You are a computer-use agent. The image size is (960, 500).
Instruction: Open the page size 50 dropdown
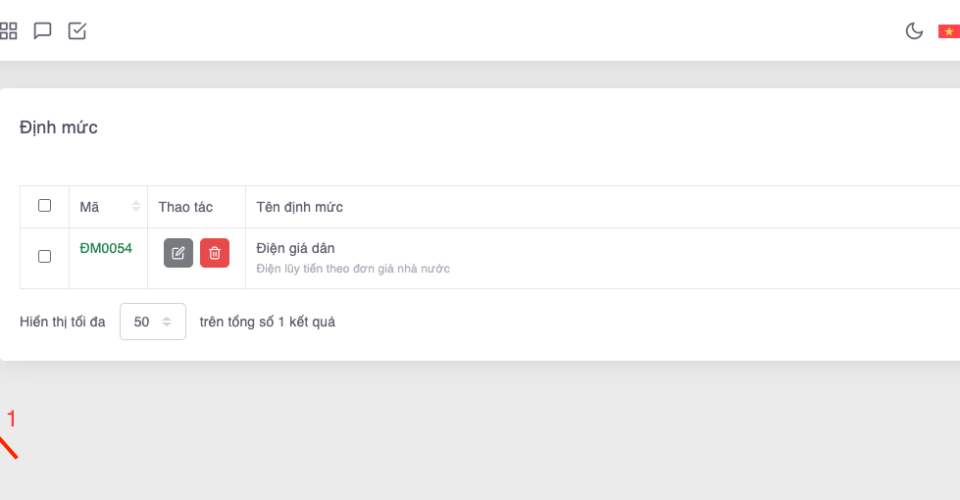(153, 322)
